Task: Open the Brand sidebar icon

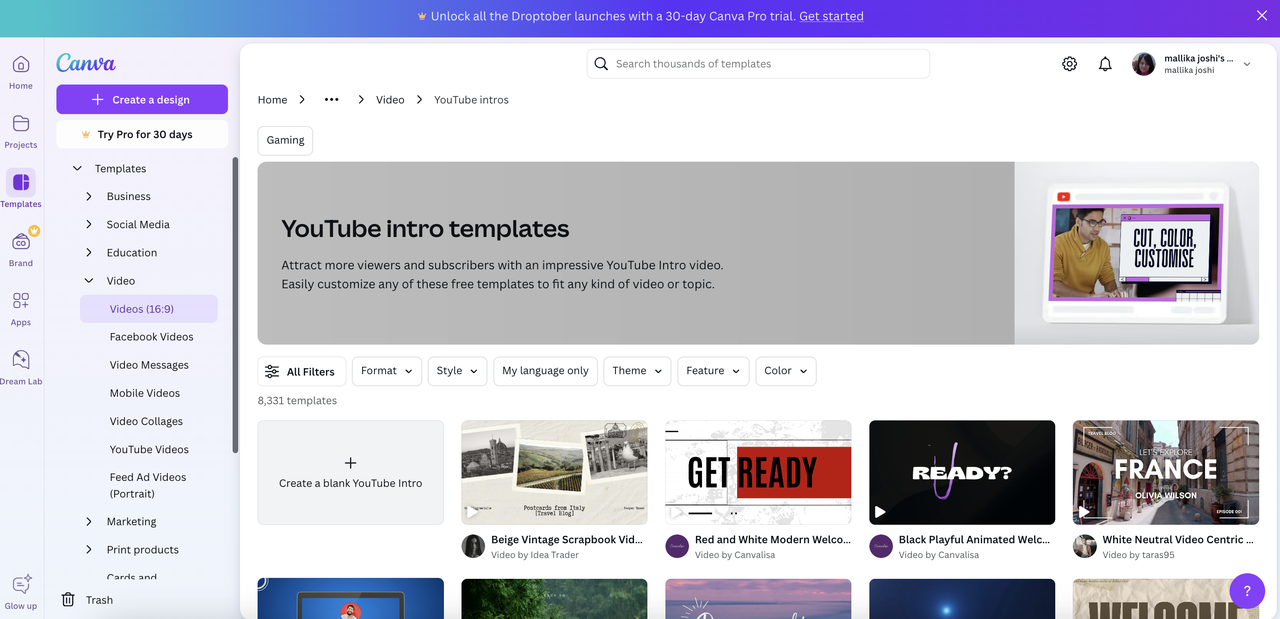Action: (21, 242)
